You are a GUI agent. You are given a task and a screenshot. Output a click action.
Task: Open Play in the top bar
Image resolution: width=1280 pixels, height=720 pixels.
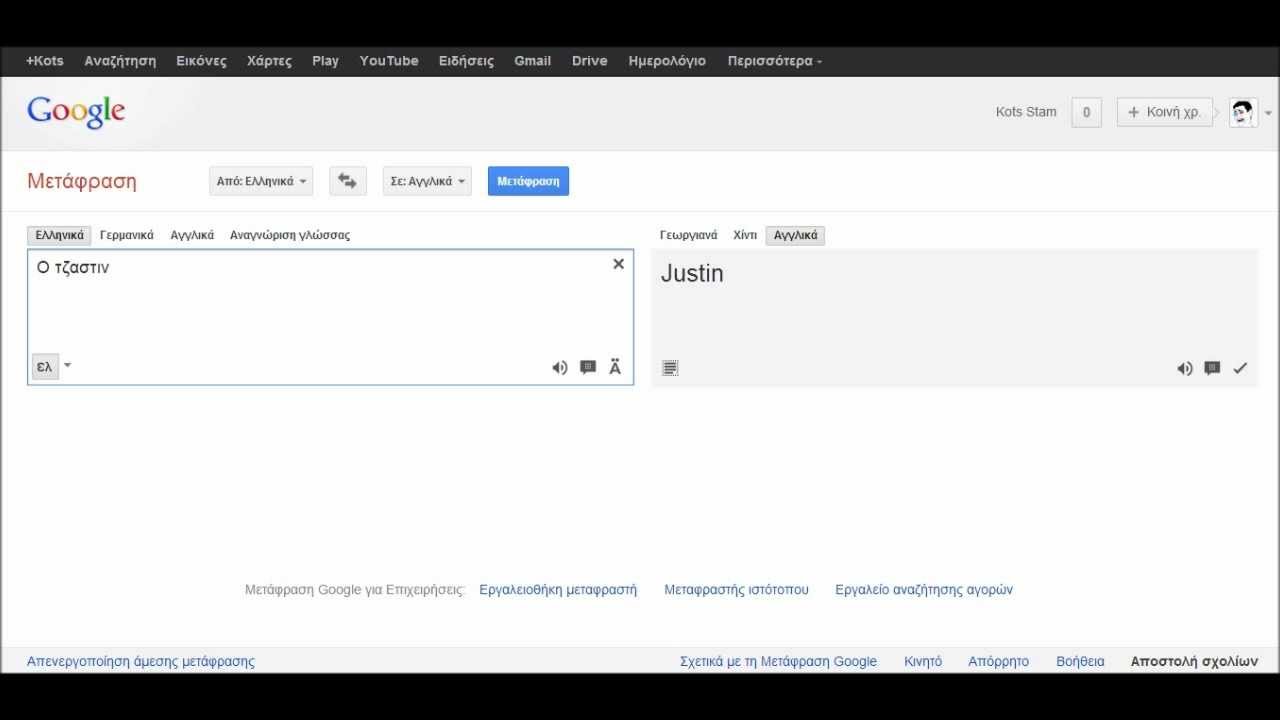tap(325, 61)
